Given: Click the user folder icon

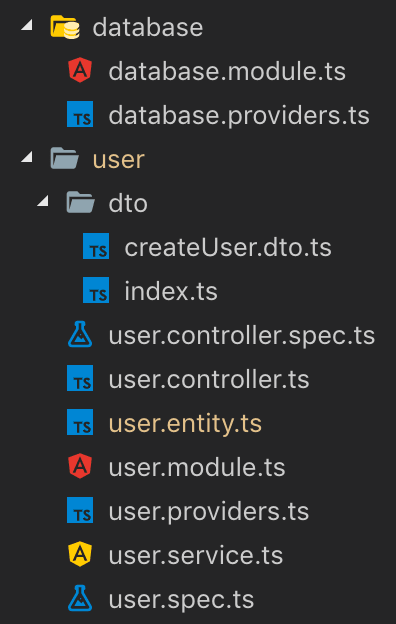Looking at the screenshot, I should (x=64, y=158).
